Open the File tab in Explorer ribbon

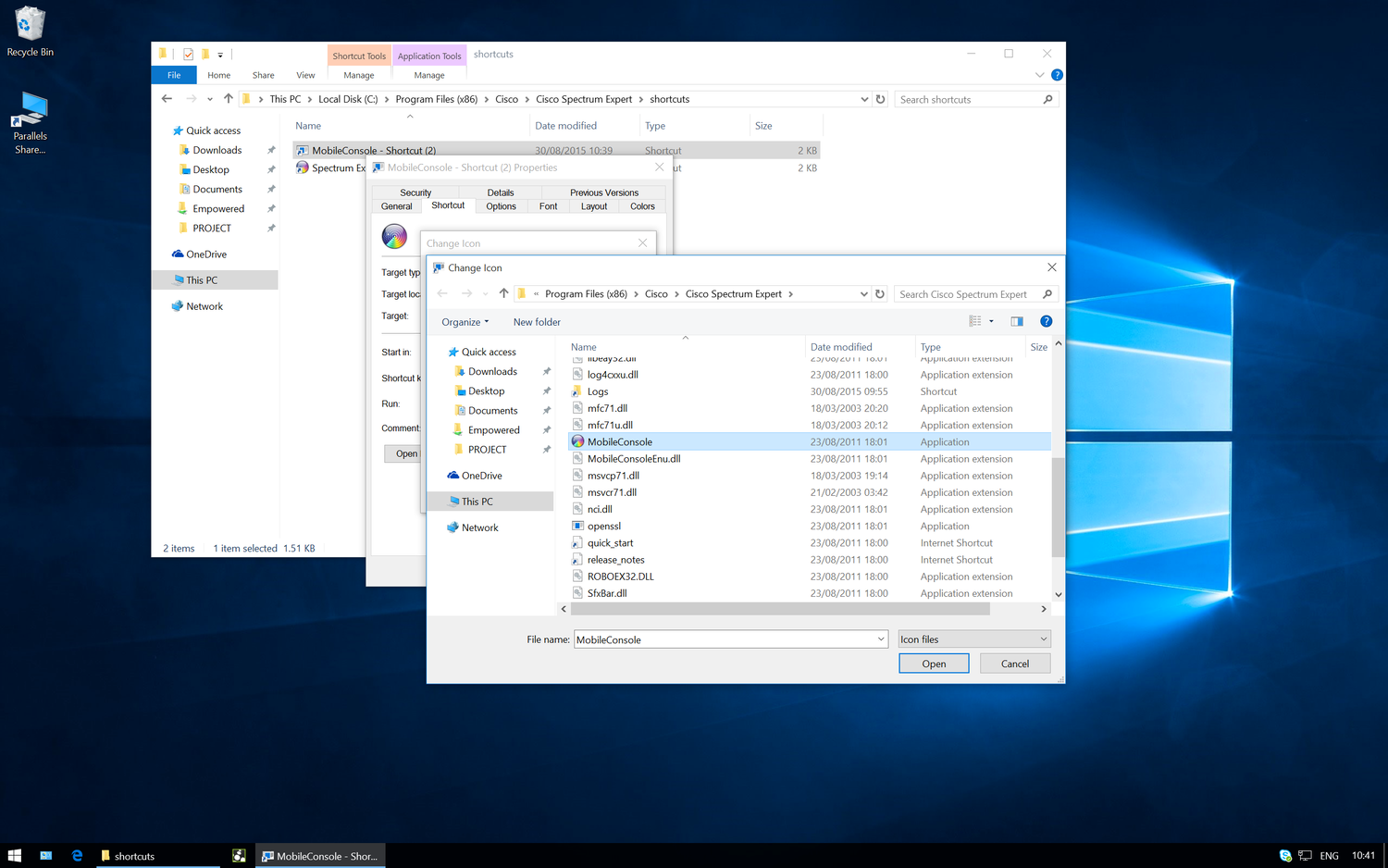pyautogui.click(x=174, y=75)
